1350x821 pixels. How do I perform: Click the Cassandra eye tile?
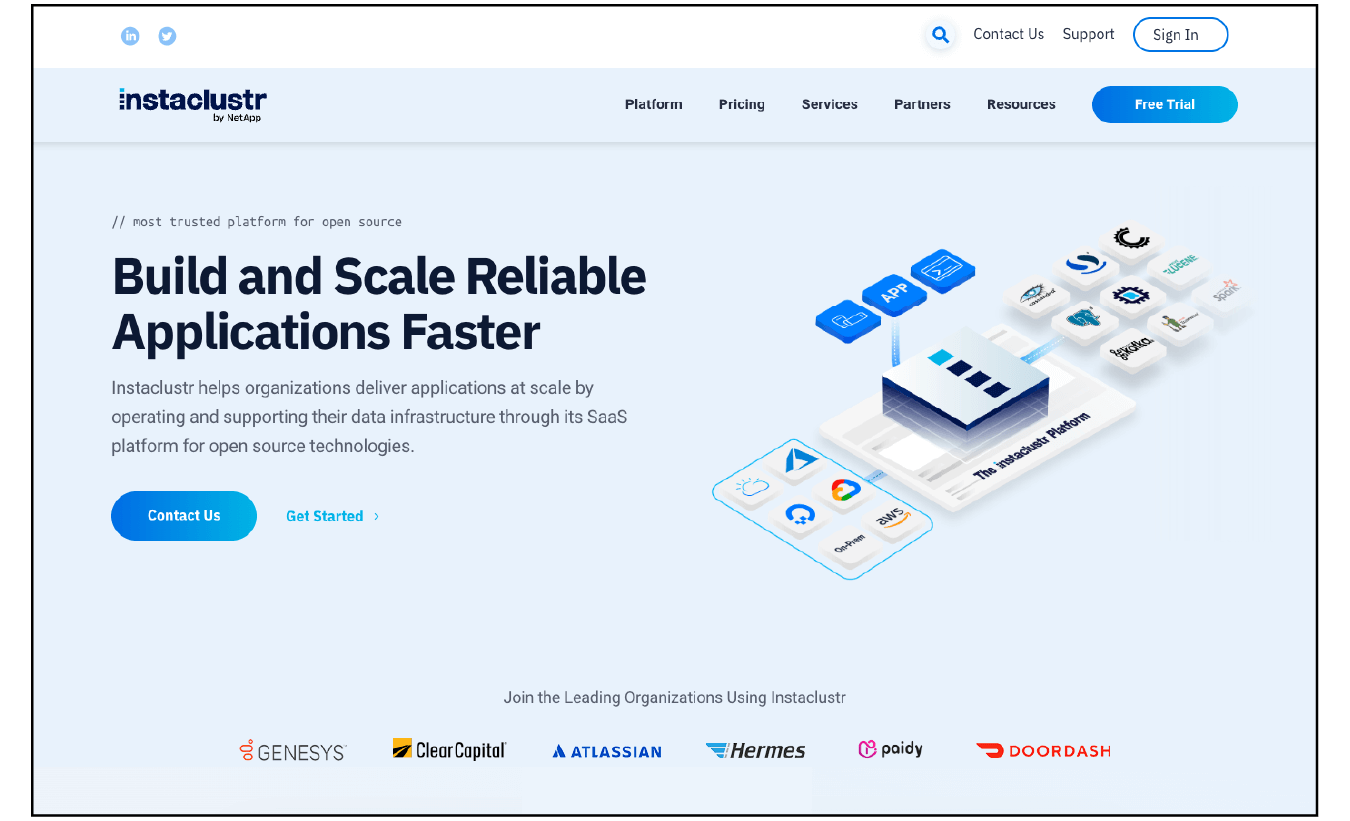(x=1037, y=294)
